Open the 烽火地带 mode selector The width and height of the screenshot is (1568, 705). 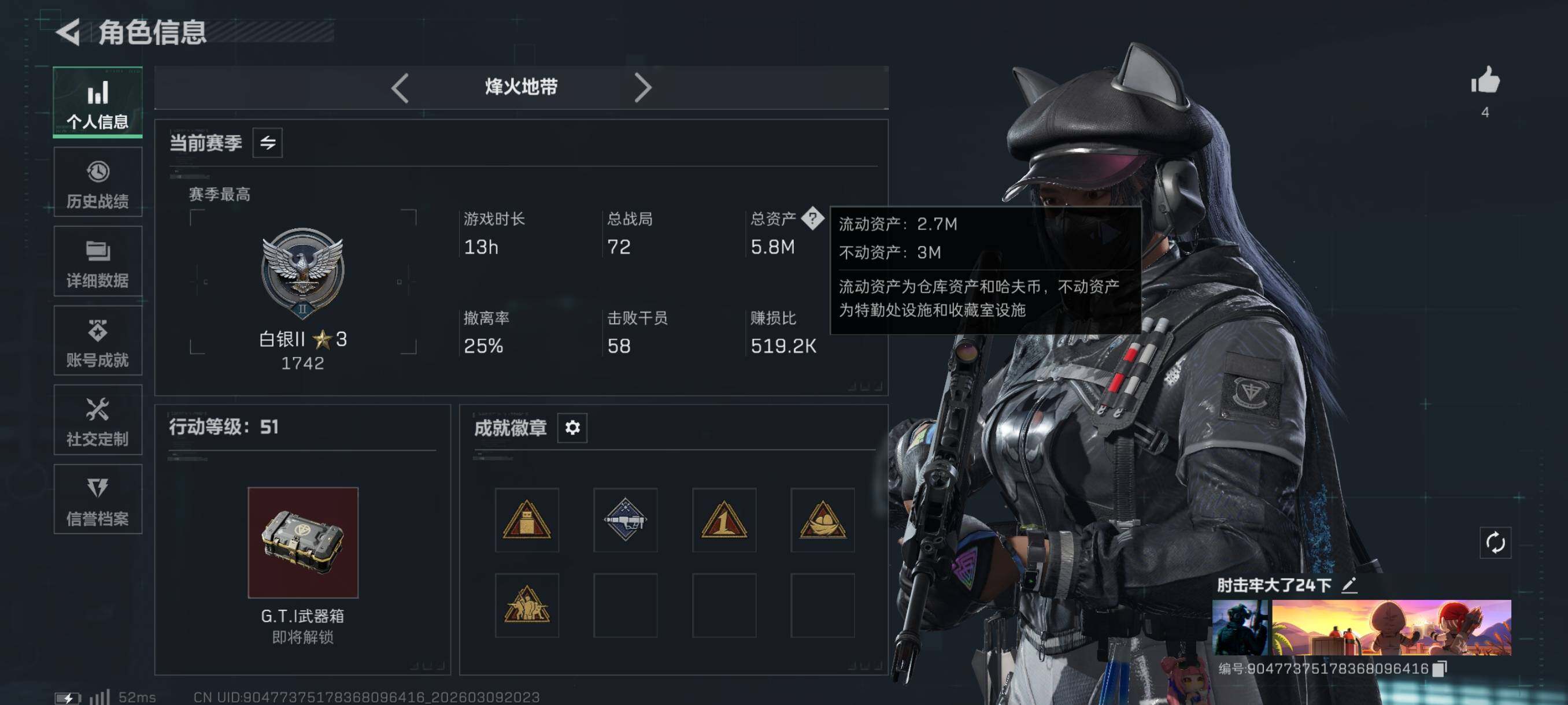point(521,87)
